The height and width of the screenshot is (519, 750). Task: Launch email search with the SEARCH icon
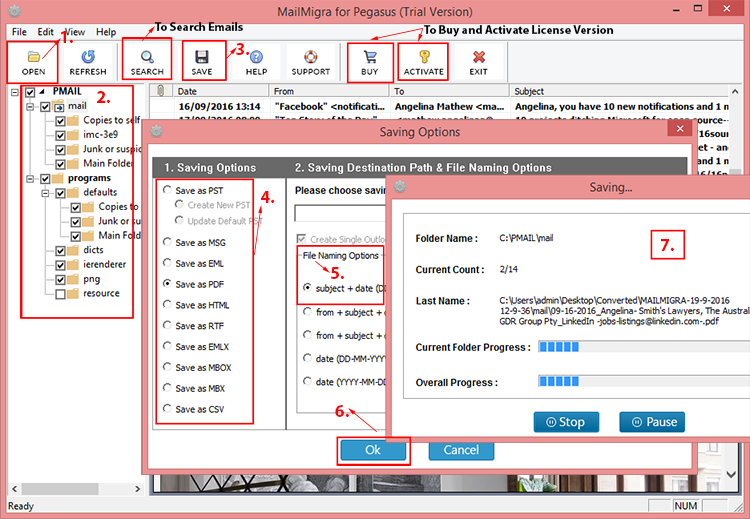[147, 62]
